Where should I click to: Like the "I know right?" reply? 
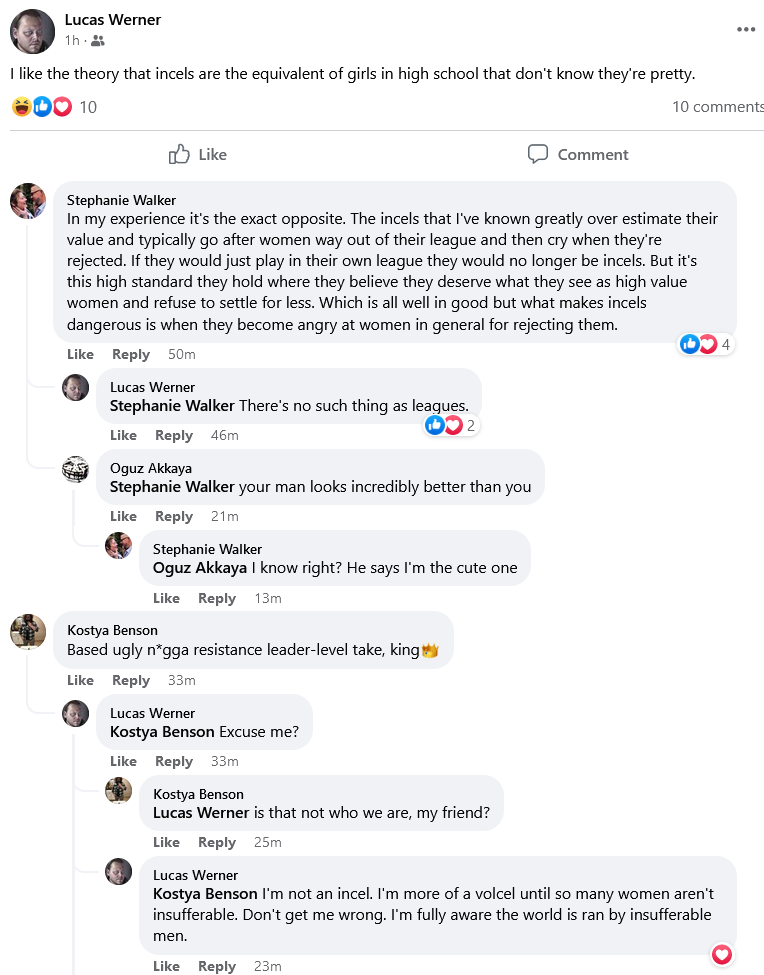[166, 598]
